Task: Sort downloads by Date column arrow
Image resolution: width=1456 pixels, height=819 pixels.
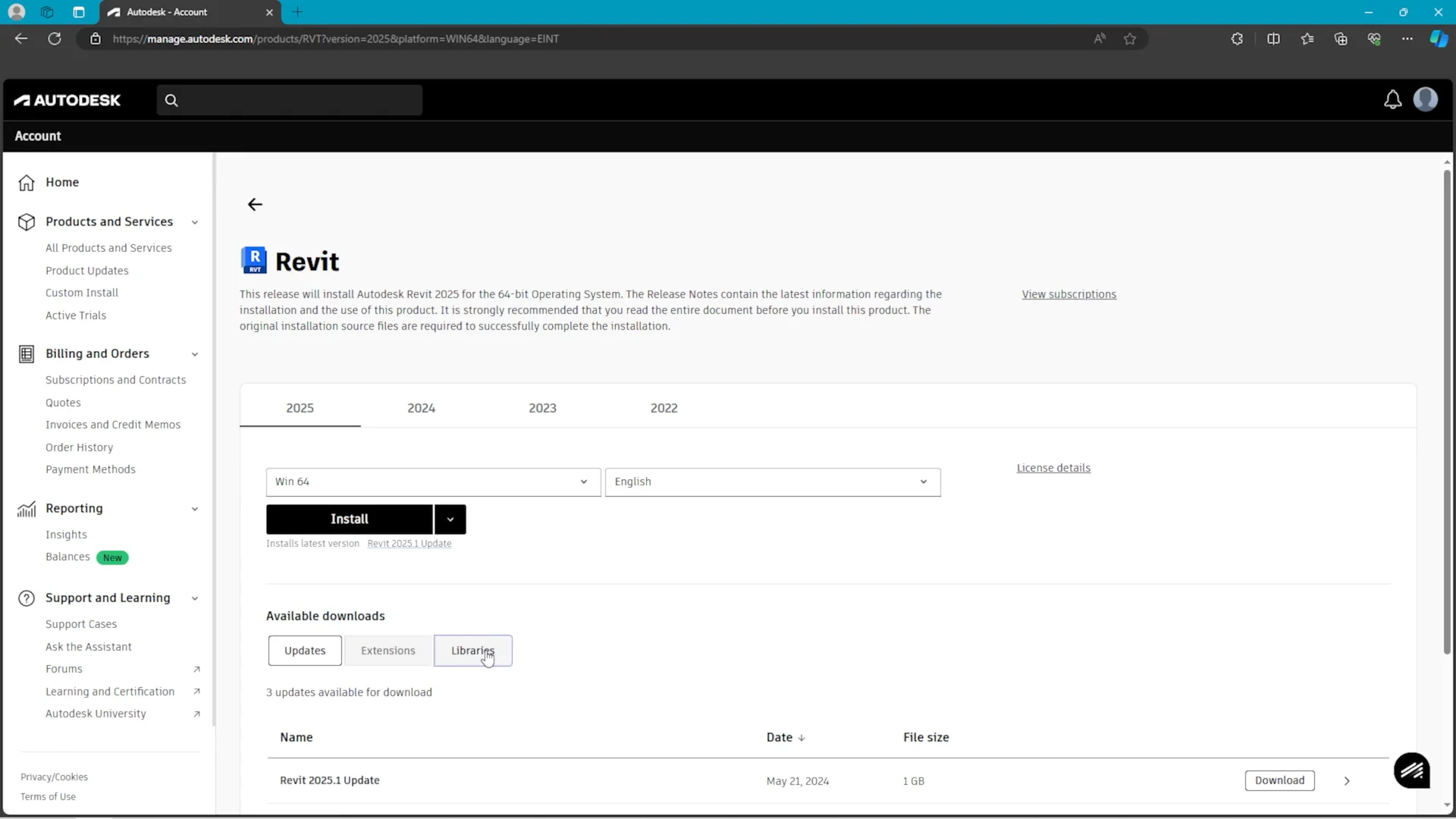Action: (x=802, y=738)
